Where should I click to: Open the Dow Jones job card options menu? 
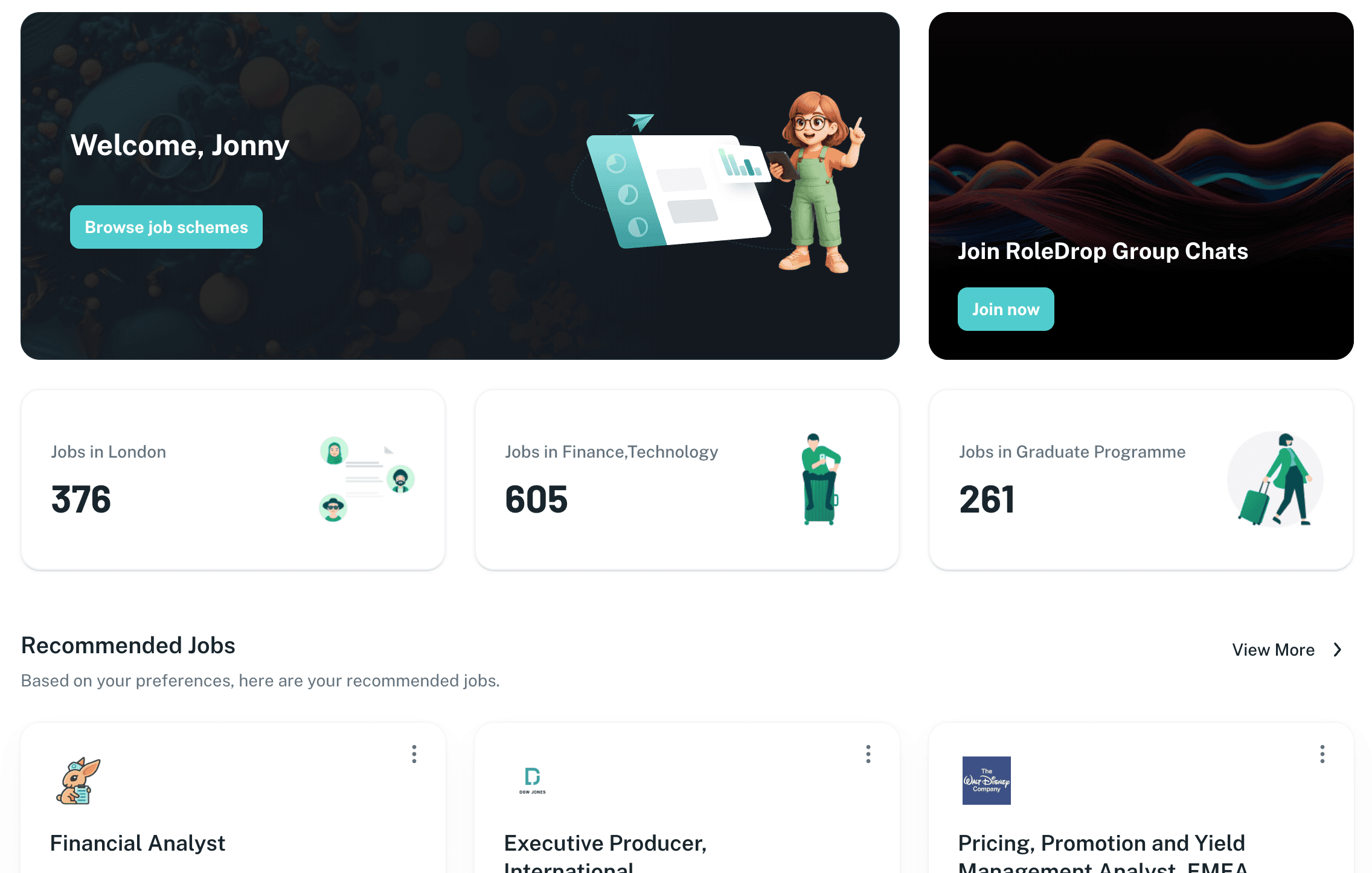coord(868,754)
